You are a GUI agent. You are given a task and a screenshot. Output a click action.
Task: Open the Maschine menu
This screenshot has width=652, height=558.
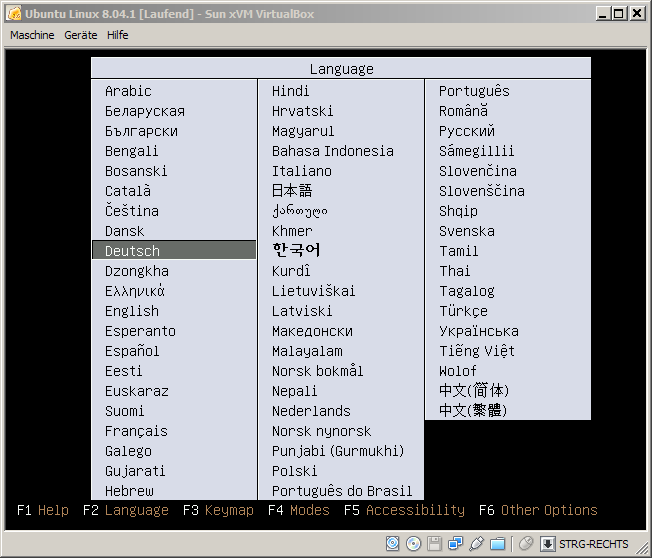32,35
